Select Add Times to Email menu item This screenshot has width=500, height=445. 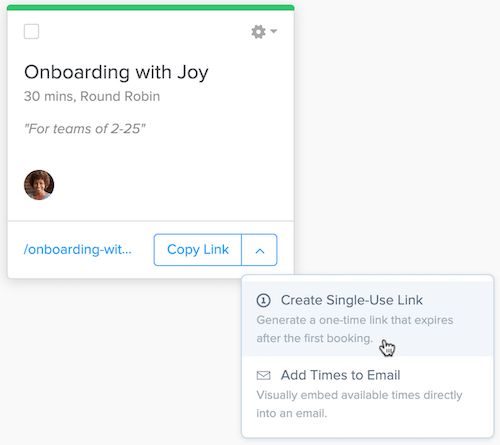tap(367, 394)
